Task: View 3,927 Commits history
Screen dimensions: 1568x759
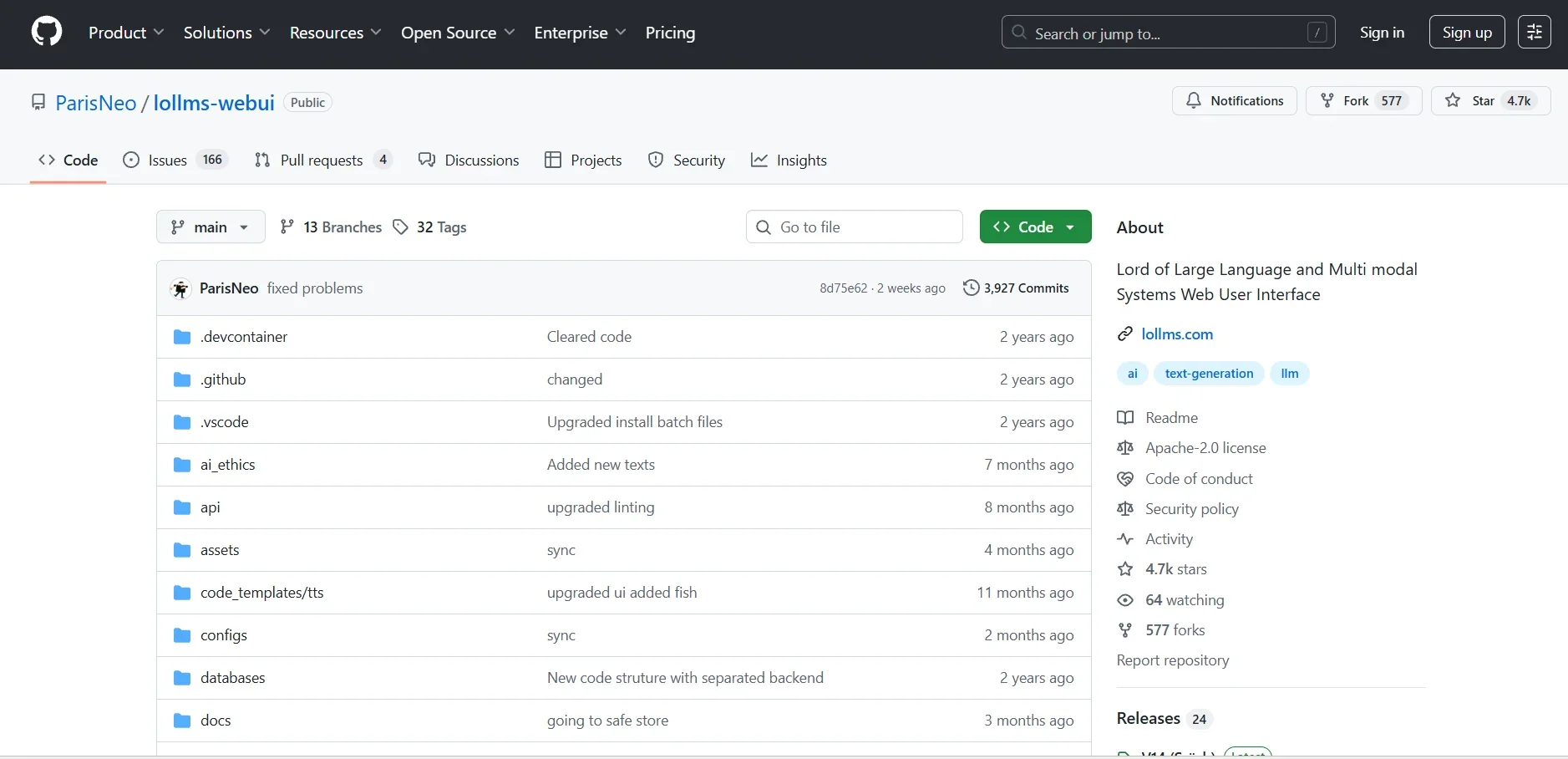Action: click(x=1016, y=288)
